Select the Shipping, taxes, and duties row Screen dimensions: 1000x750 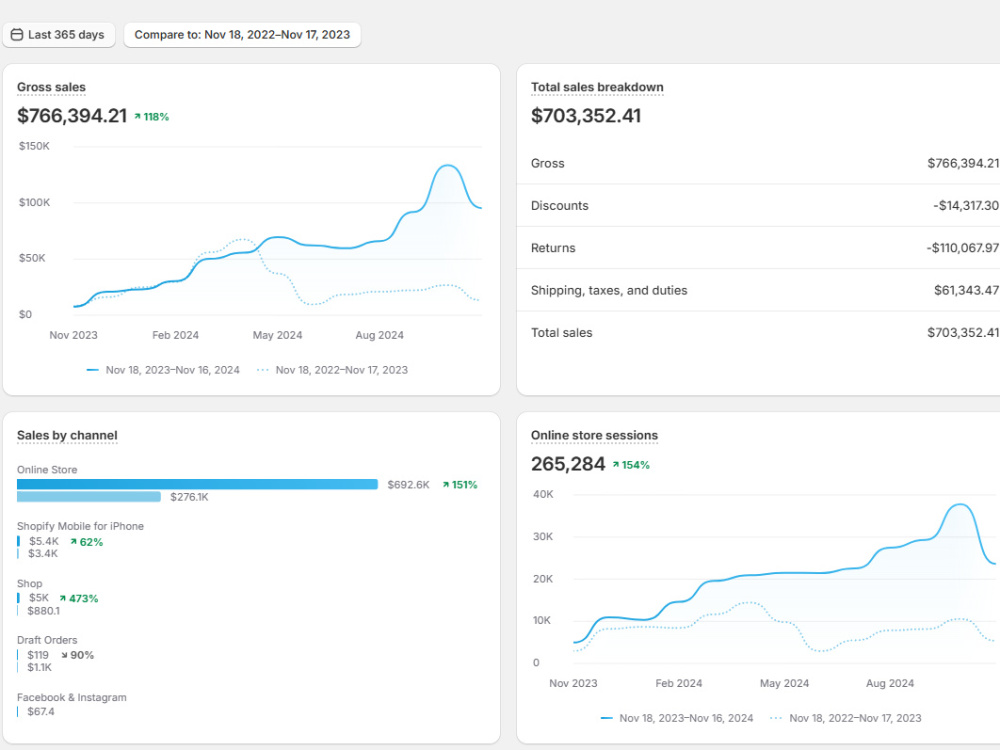[758, 290]
